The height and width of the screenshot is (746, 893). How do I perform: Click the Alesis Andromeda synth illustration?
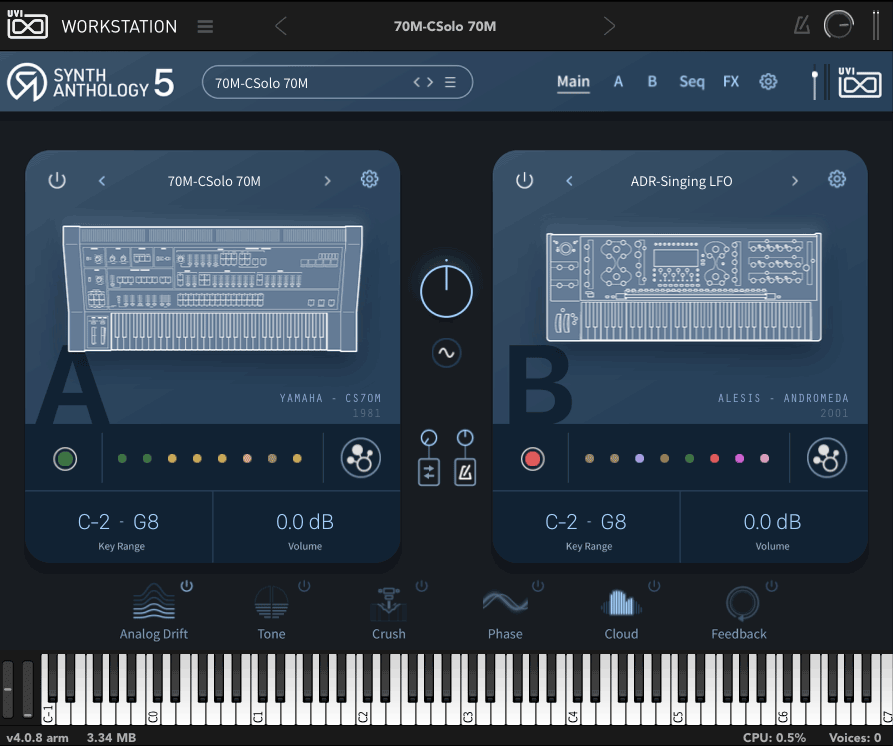tap(683, 287)
